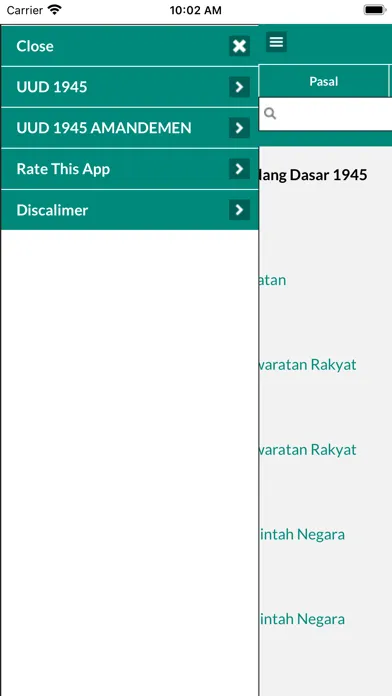The height and width of the screenshot is (696, 392).
Task: Expand the UUD 1945 chevron arrow
Action: pyautogui.click(x=239, y=87)
